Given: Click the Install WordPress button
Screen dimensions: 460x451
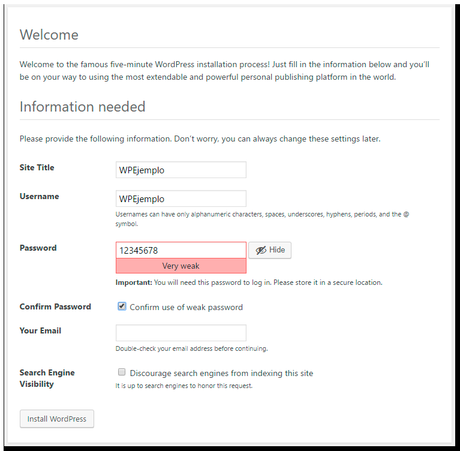Looking at the screenshot, I should [x=57, y=419].
